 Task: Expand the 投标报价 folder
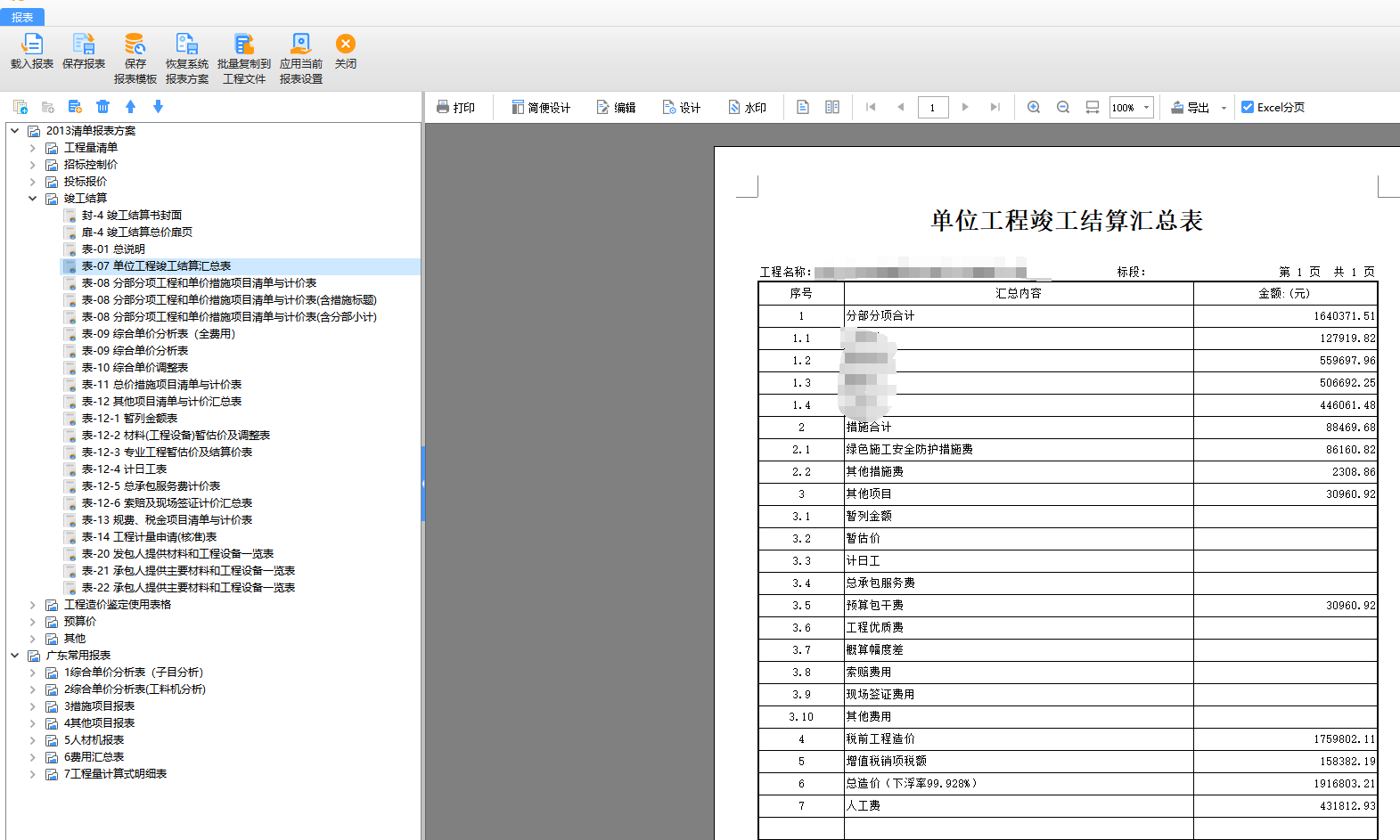coord(33,181)
